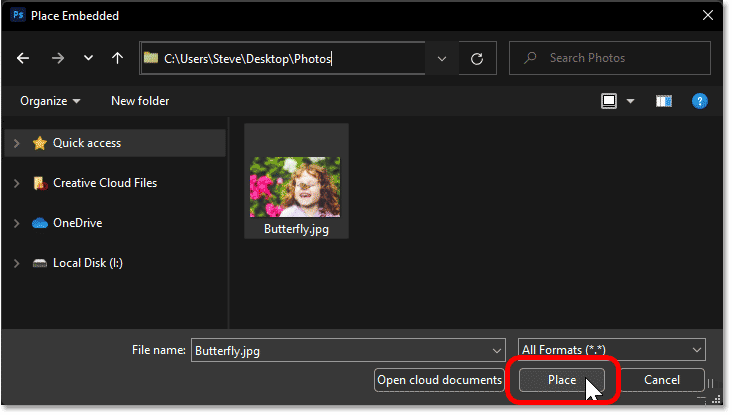Toggle the preview pane icon
Viewport: 732px width, 415px height.
tap(664, 101)
